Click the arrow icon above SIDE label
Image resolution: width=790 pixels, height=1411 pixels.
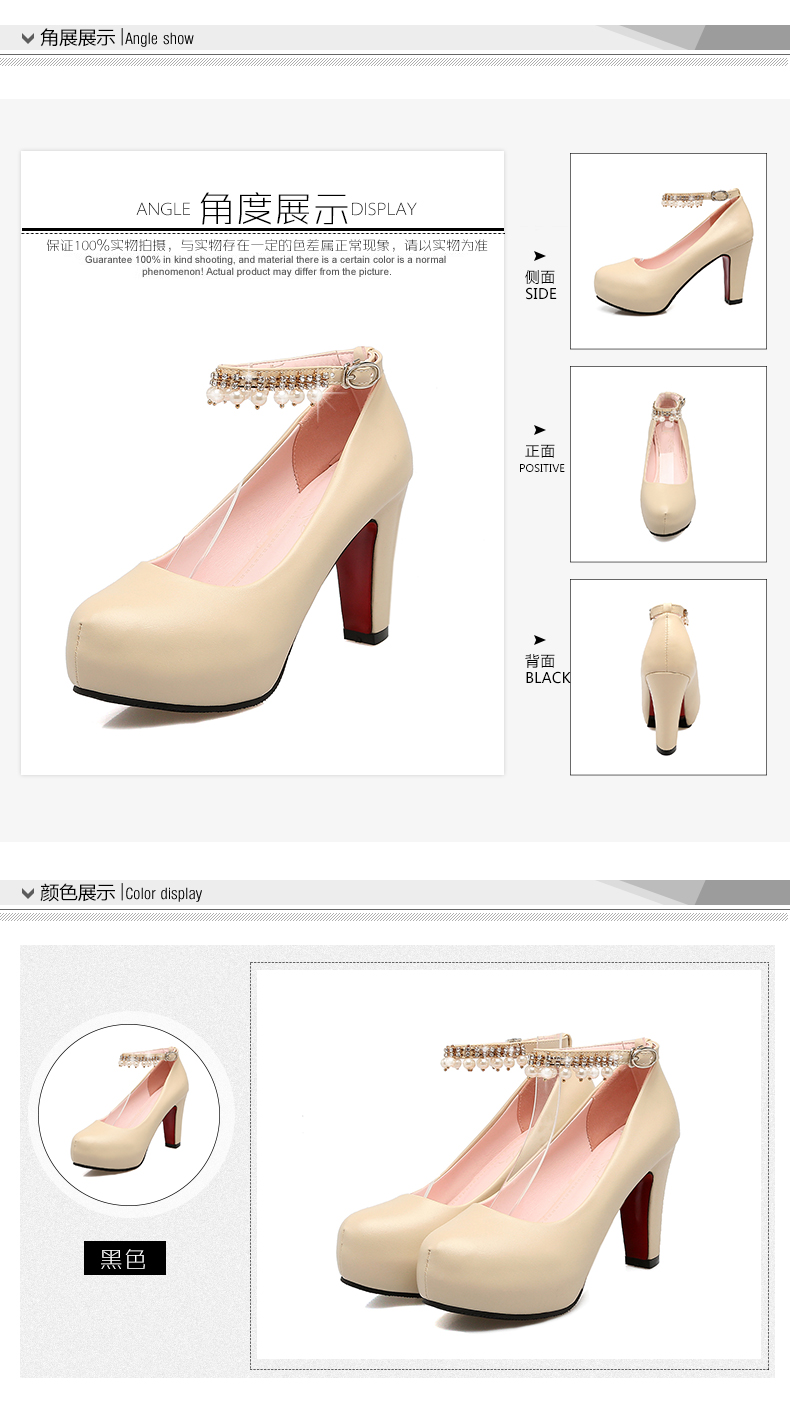coord(540,256)
